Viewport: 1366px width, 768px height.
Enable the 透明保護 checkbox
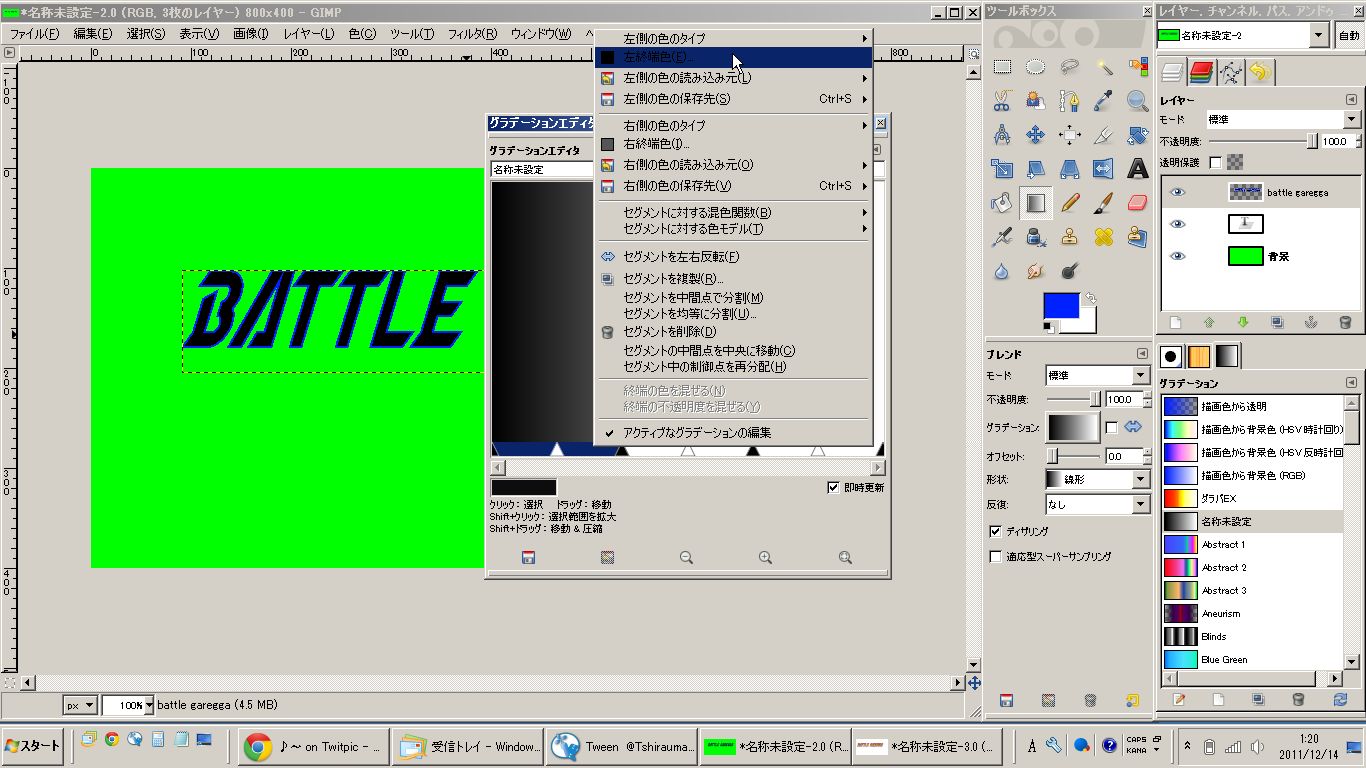coord(1215,162)
